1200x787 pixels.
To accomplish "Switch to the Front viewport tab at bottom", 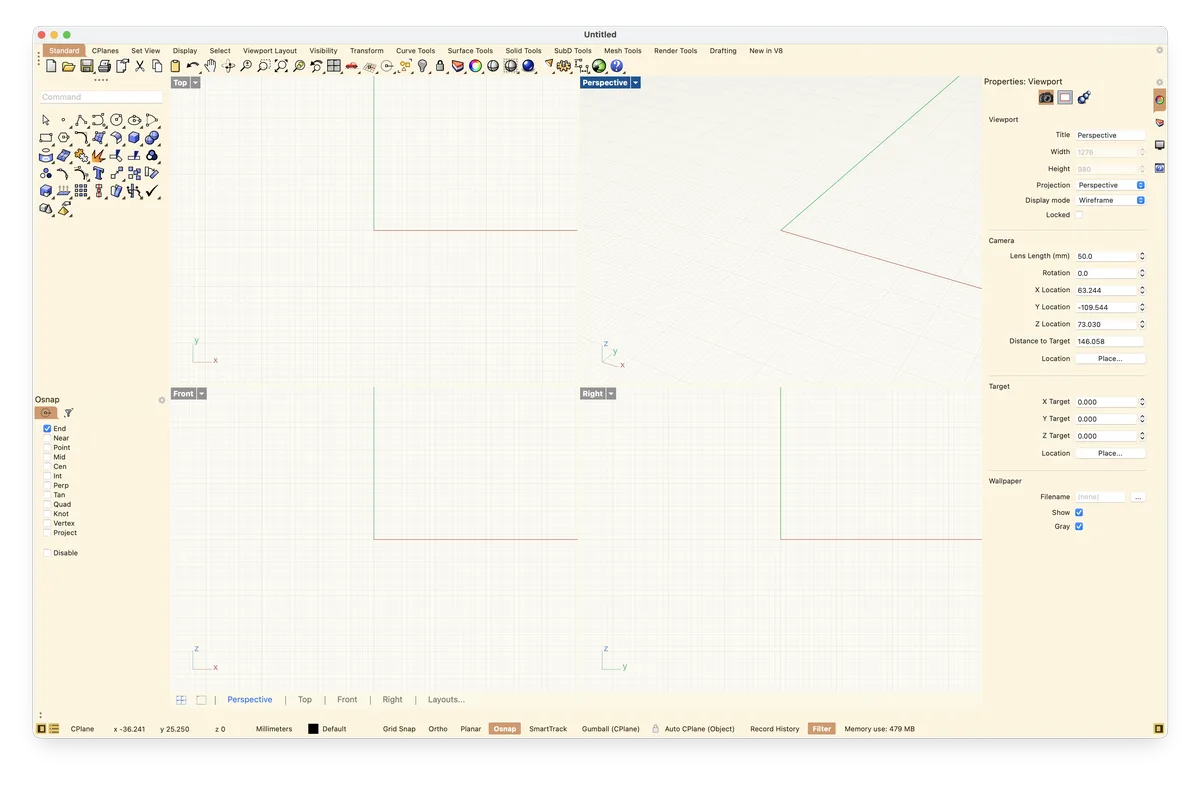I will (x=347, y=700).
